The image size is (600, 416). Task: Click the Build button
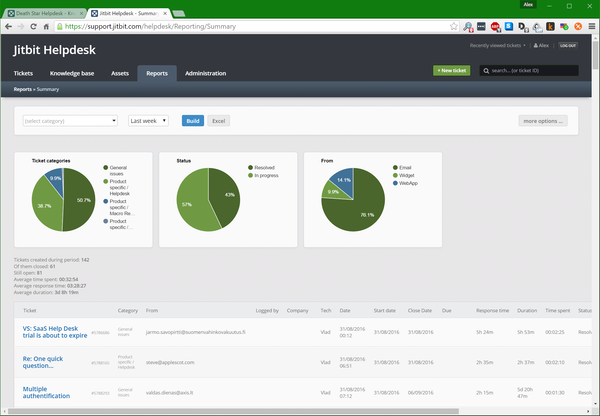point(193,121)
